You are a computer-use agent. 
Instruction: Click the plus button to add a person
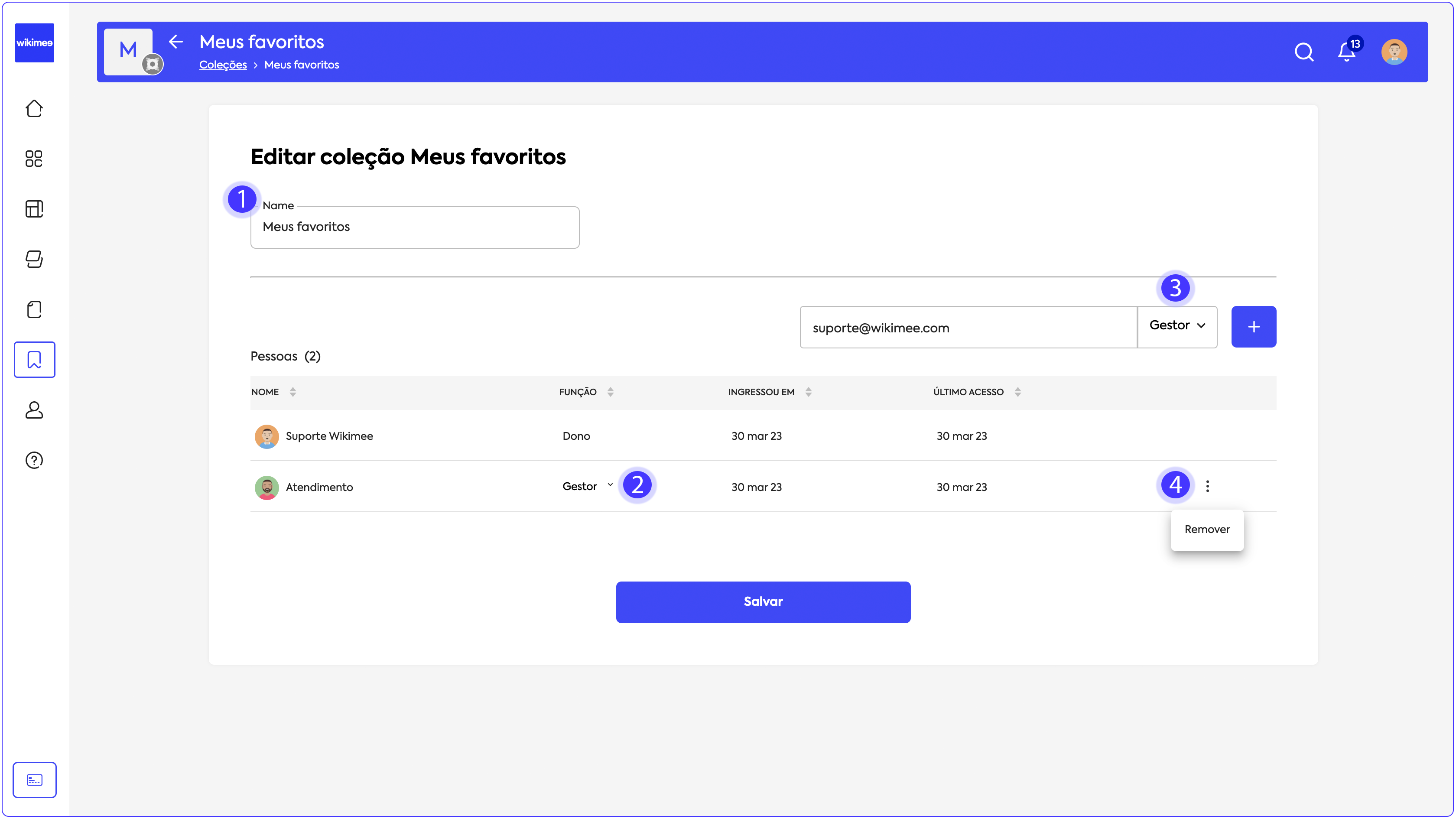click(x=1254, y=327)
